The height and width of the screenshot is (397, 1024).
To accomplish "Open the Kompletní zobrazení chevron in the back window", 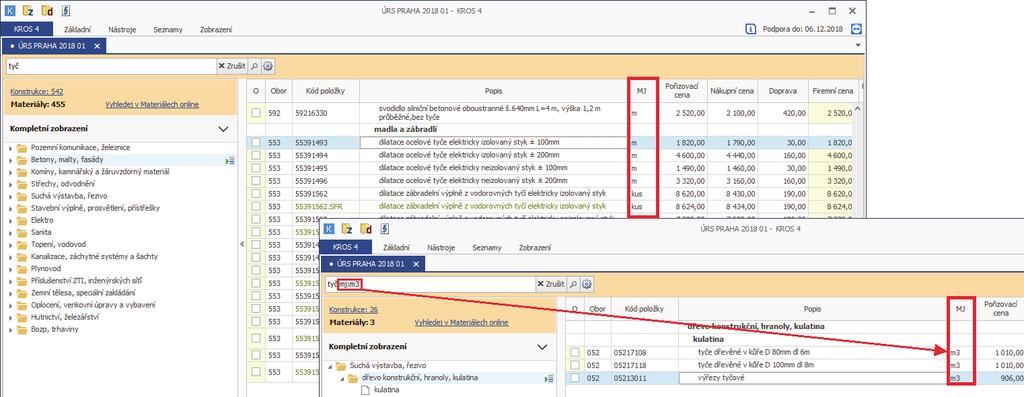I will click(223, 129).
